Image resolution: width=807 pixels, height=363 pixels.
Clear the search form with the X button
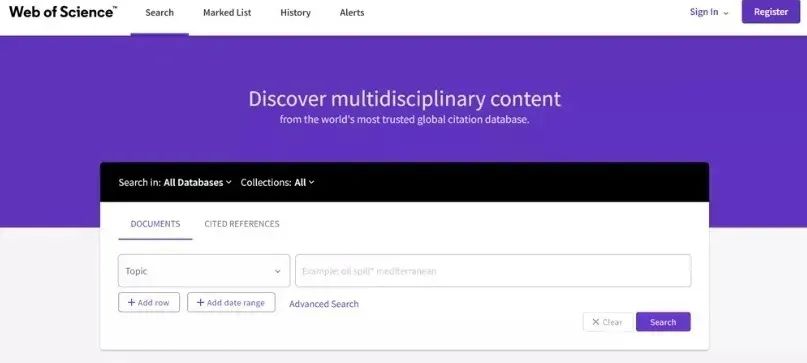coord(607,322)
